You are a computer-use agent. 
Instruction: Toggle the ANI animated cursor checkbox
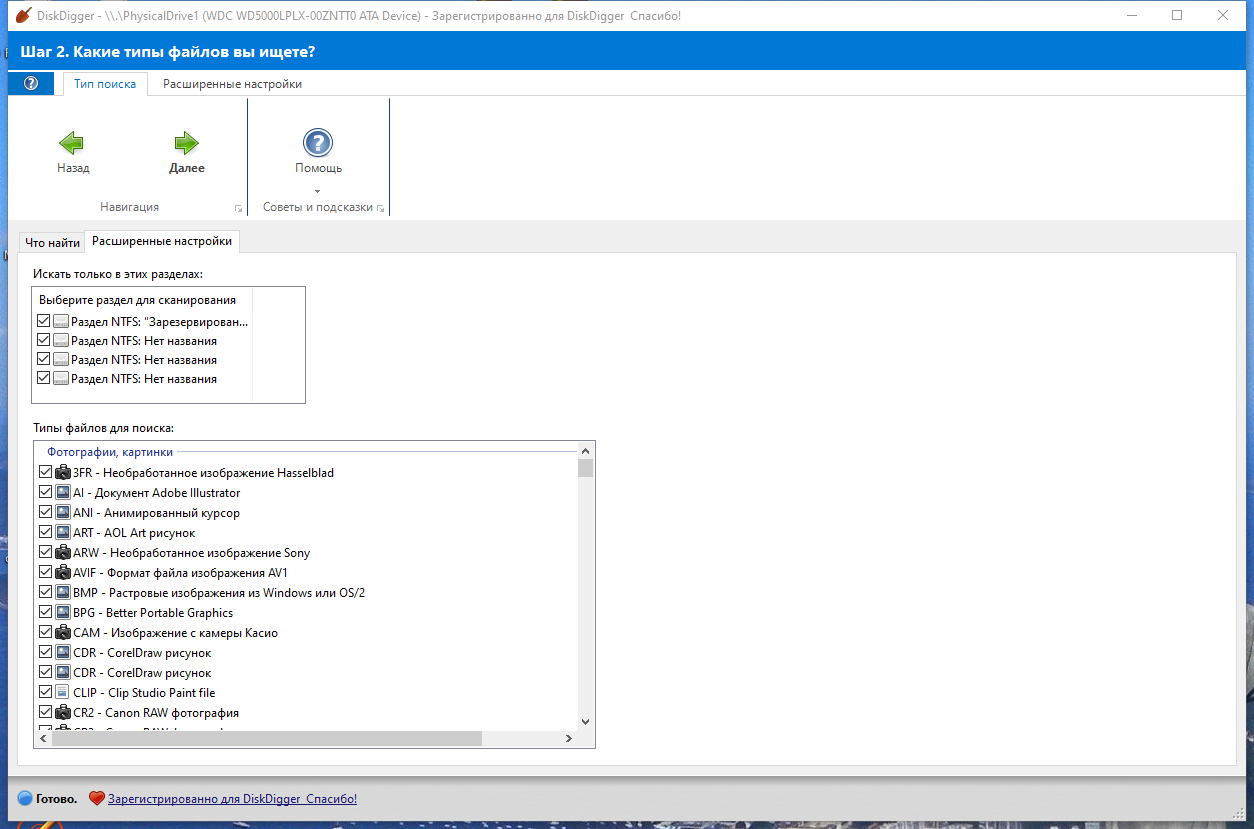45,512
